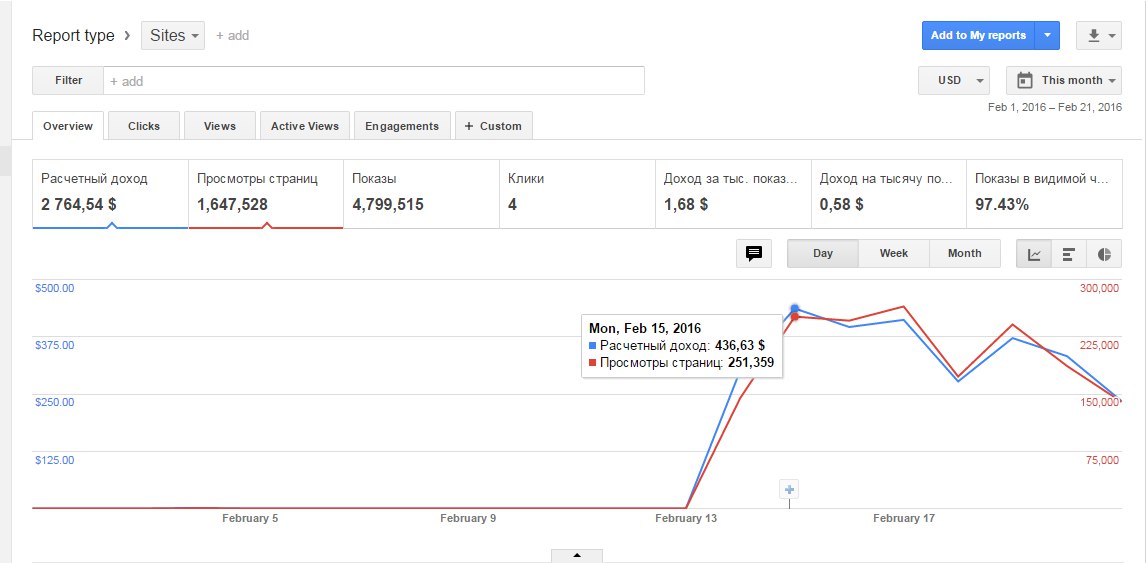Expand the Add to My reports arrow

(1047, 36)
